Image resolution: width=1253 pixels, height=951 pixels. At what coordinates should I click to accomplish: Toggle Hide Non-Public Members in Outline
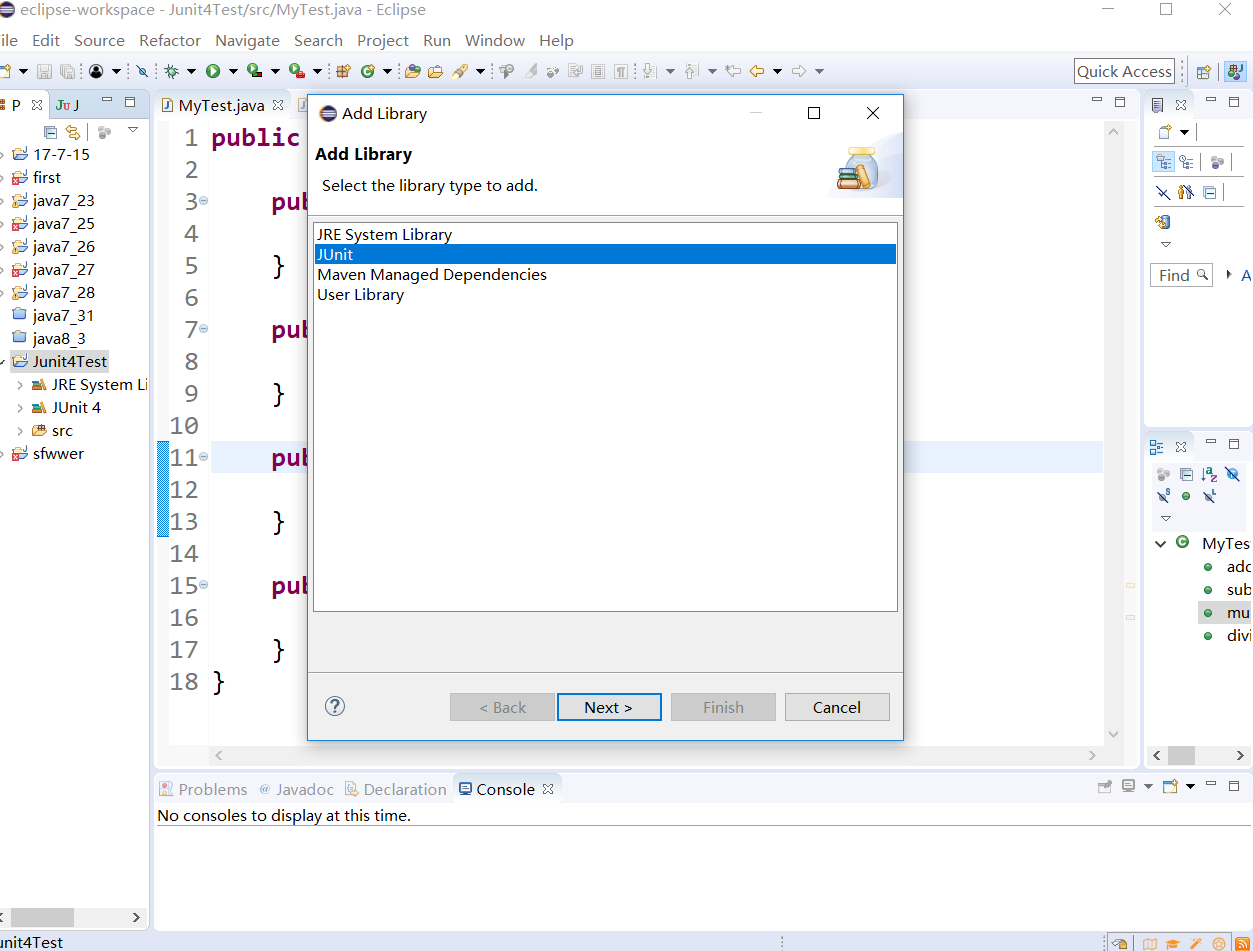coord(1186,496)
